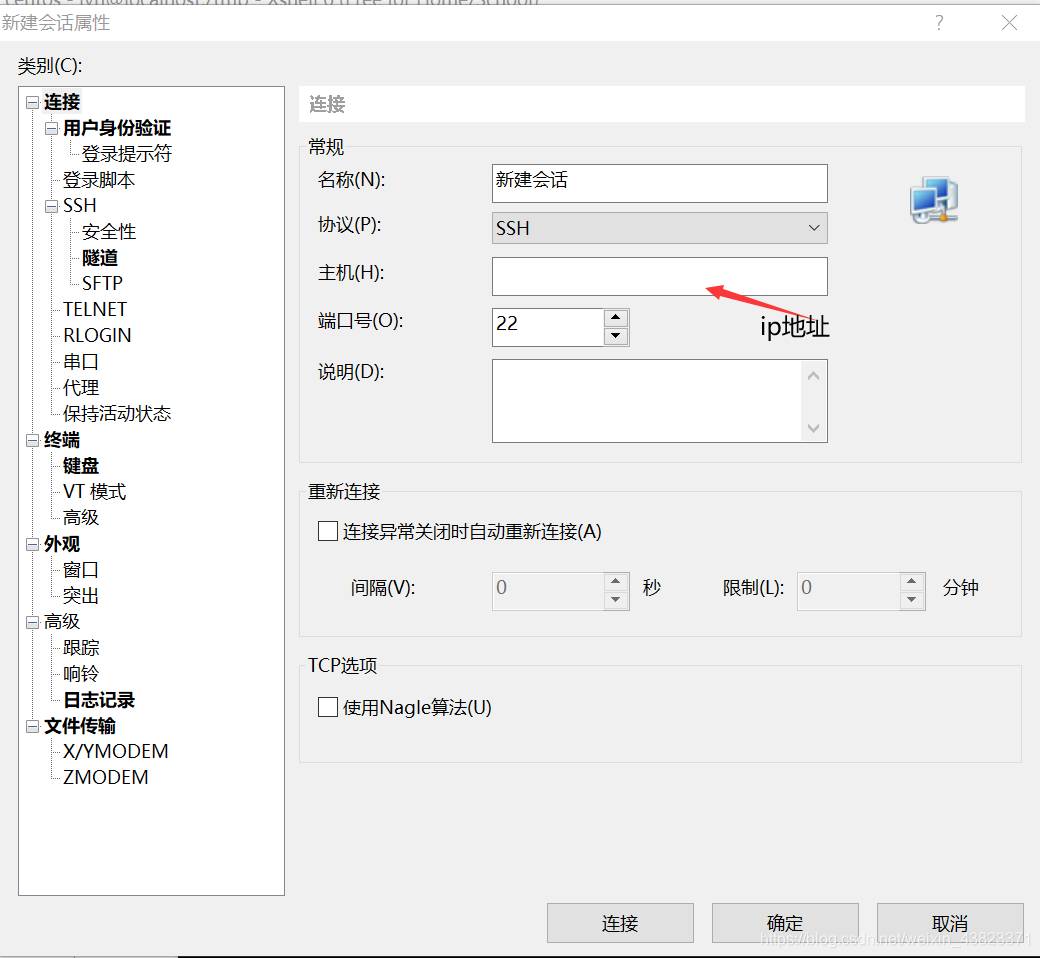Viewport: 1040px width, 958px height.
Task: Increase the port number with up arrow
Action: point(615,320)
